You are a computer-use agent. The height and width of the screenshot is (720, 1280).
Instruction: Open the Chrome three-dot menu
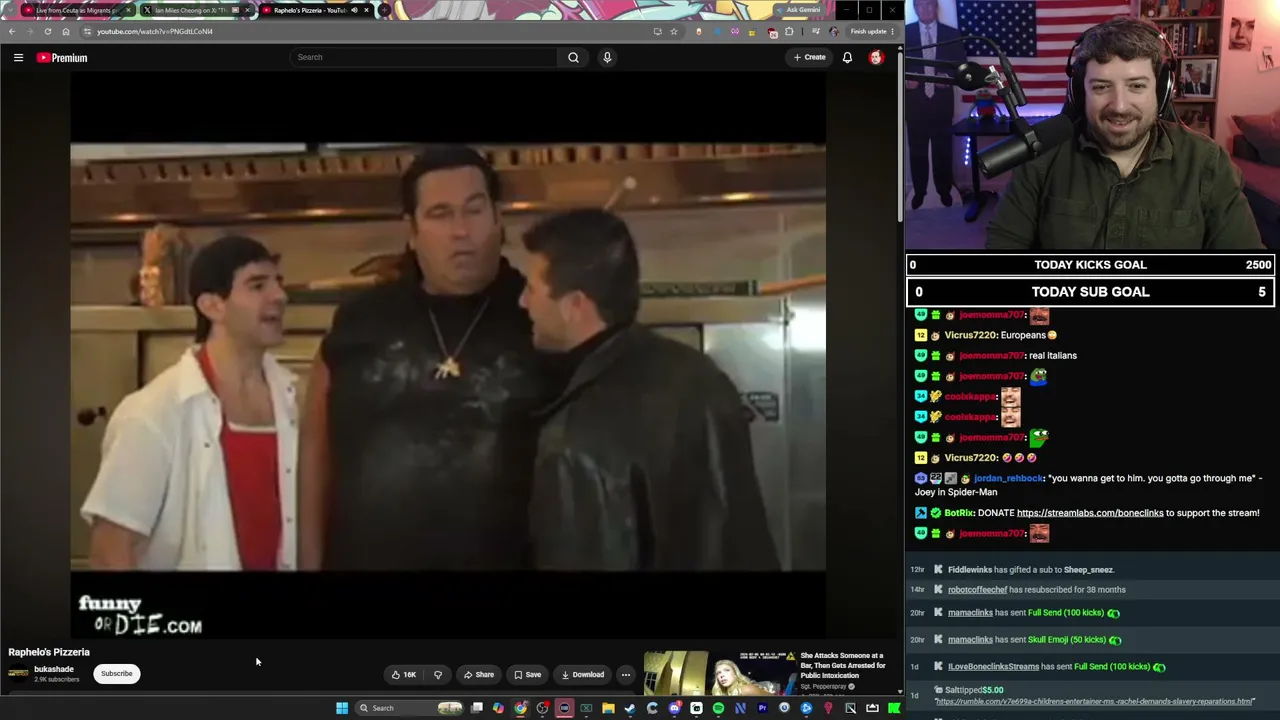tap(892, 31)
